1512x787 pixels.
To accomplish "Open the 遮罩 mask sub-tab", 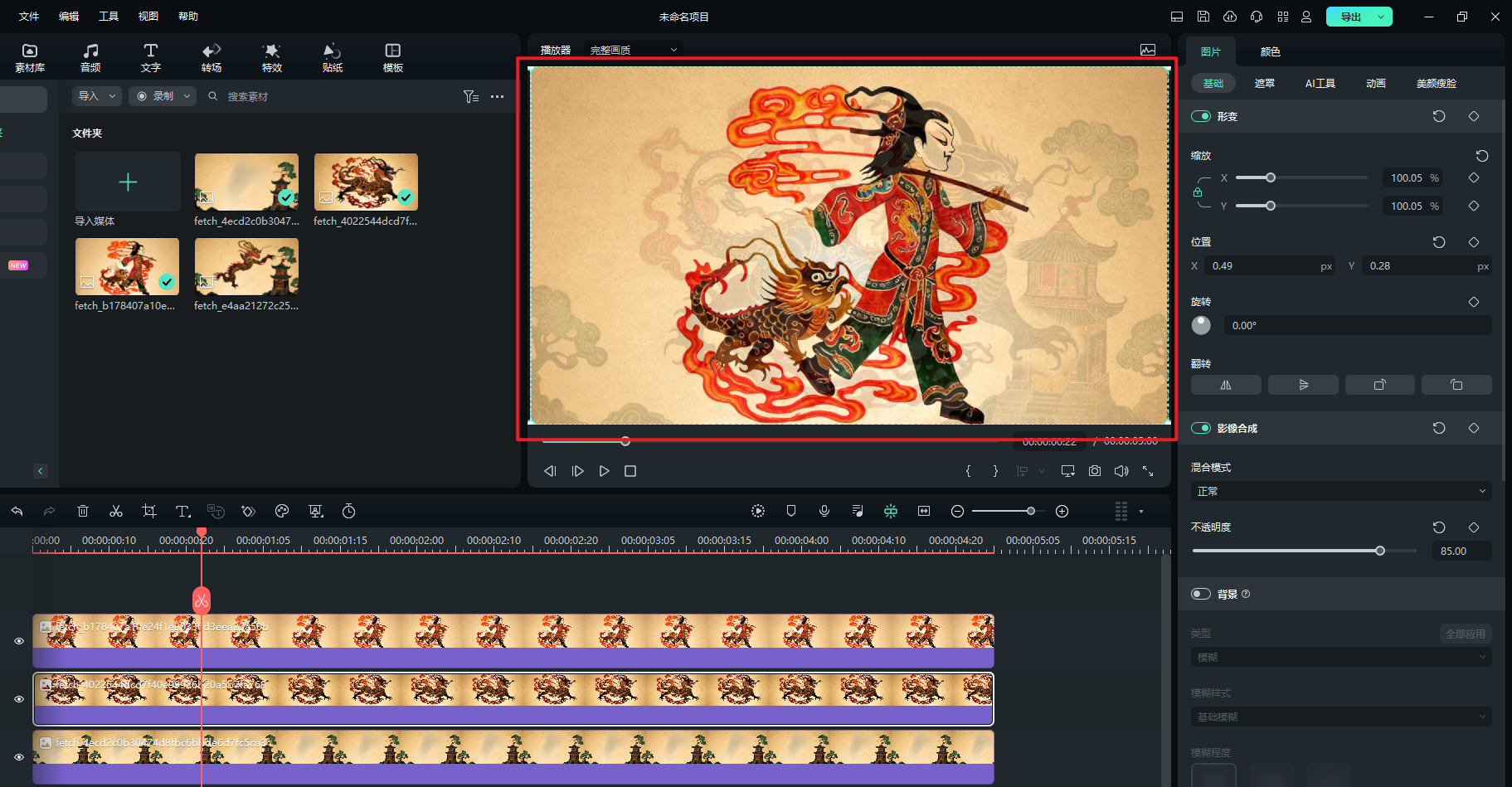I will click(x=1264, y=83).
